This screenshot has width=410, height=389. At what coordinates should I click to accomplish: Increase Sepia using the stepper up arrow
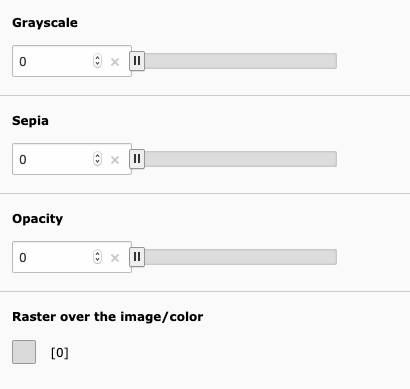pyautogui.click(x=97, y=156)
